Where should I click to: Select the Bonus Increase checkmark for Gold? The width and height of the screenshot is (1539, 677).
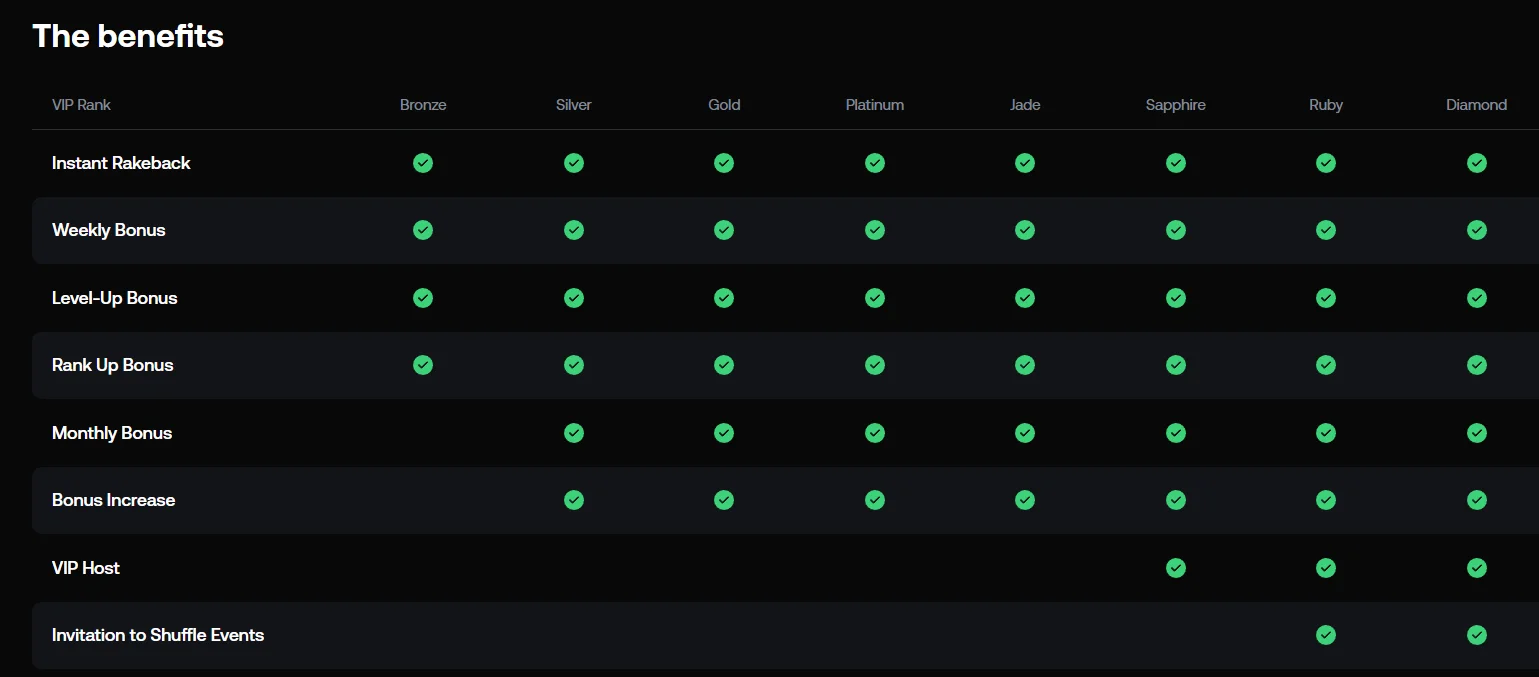coord(724,500)
